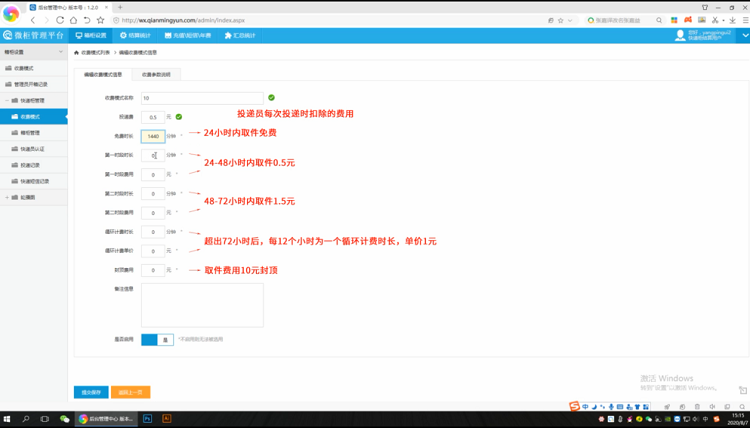
Task: Click the scissors screenshot tool icon
Action: tap(715, 20)
